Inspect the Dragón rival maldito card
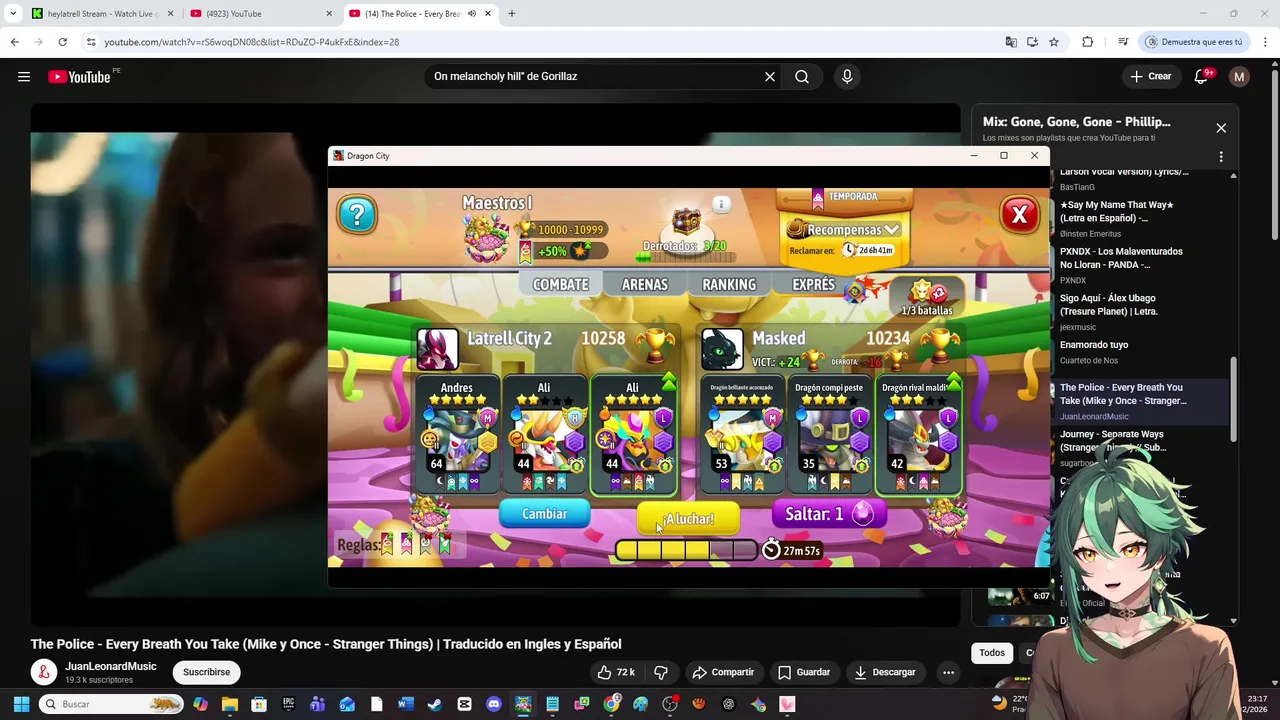 click(x=918, y=436)
